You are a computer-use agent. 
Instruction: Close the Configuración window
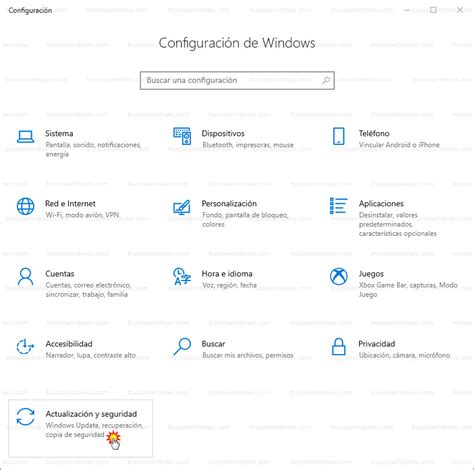(460, 10)
